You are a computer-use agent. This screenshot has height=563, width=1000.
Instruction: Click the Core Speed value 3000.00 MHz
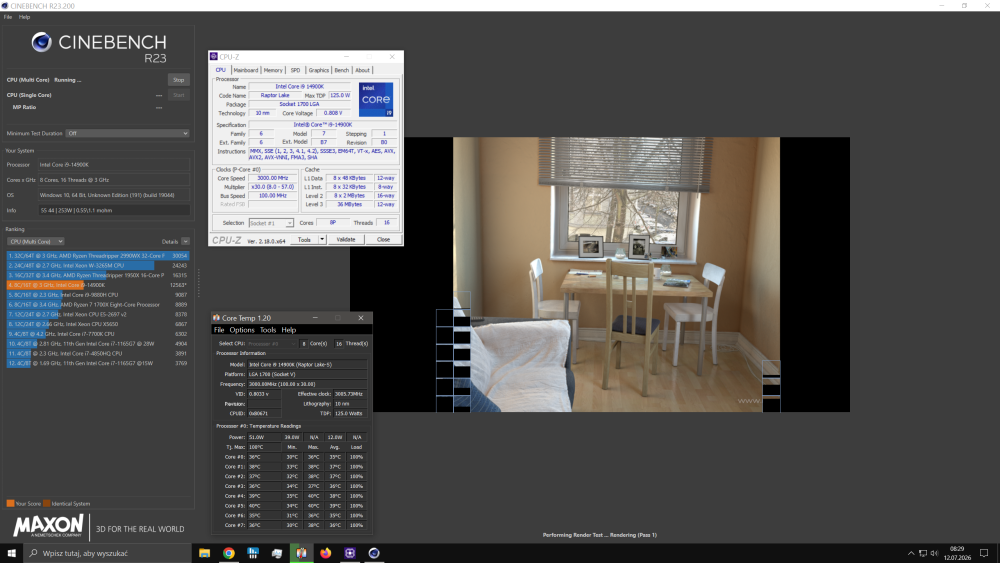(x=272, y=179)
